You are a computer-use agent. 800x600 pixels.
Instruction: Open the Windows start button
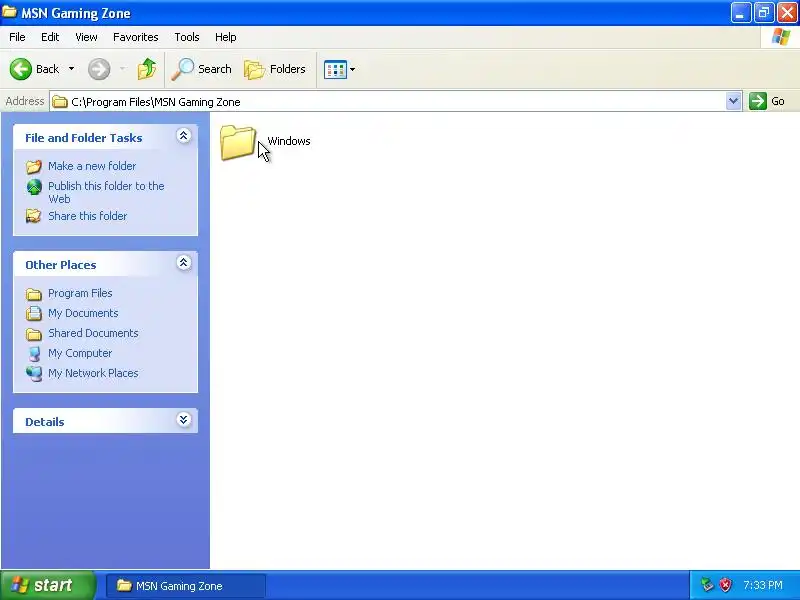click(47, 585)
